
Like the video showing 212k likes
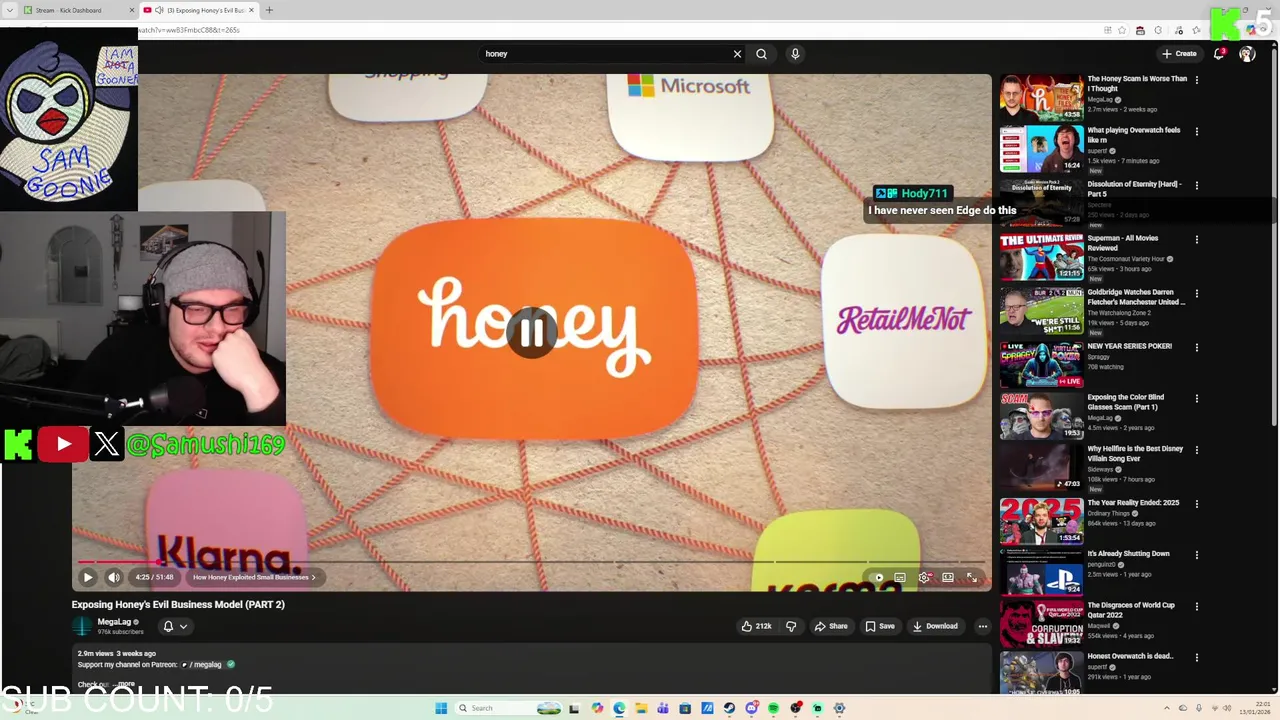point(756,626)
